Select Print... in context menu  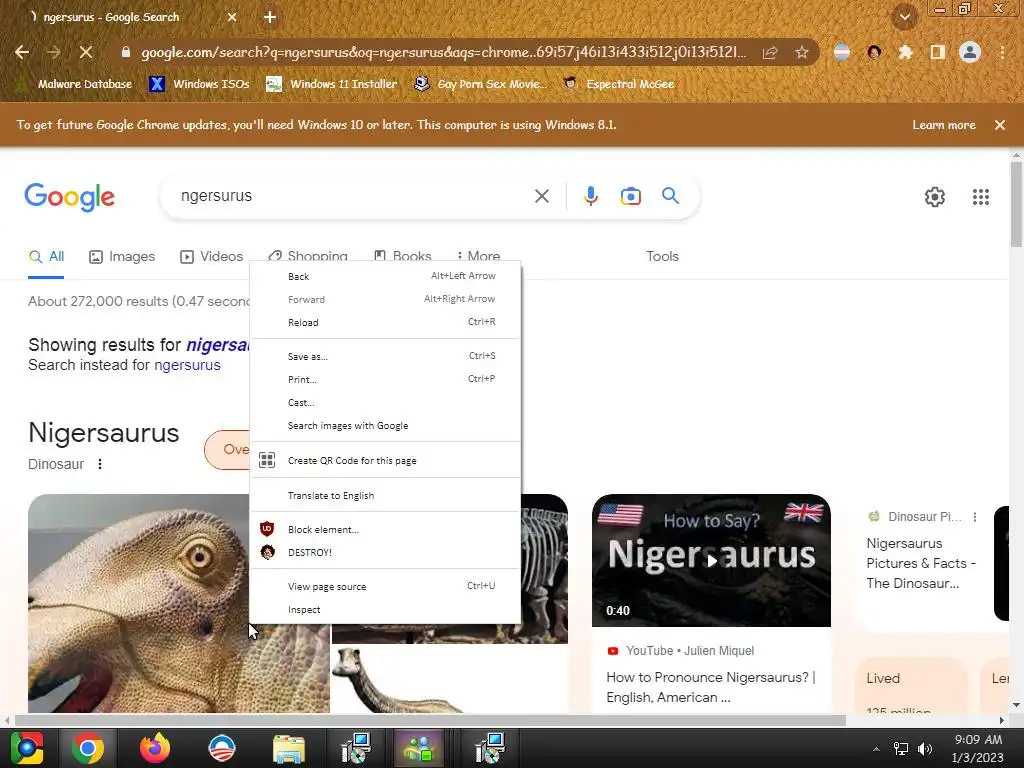tap(385, 379)
